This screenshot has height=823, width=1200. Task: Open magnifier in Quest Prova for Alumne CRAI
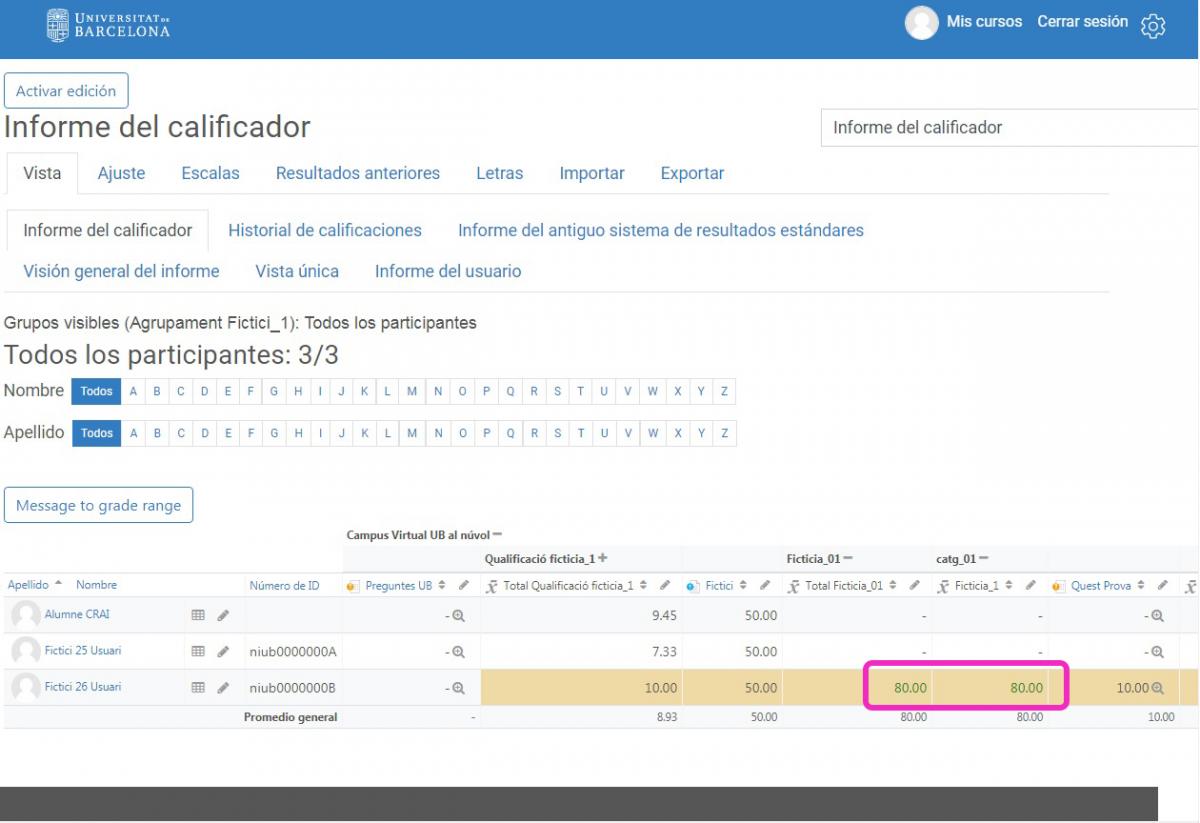(1158, 616)
